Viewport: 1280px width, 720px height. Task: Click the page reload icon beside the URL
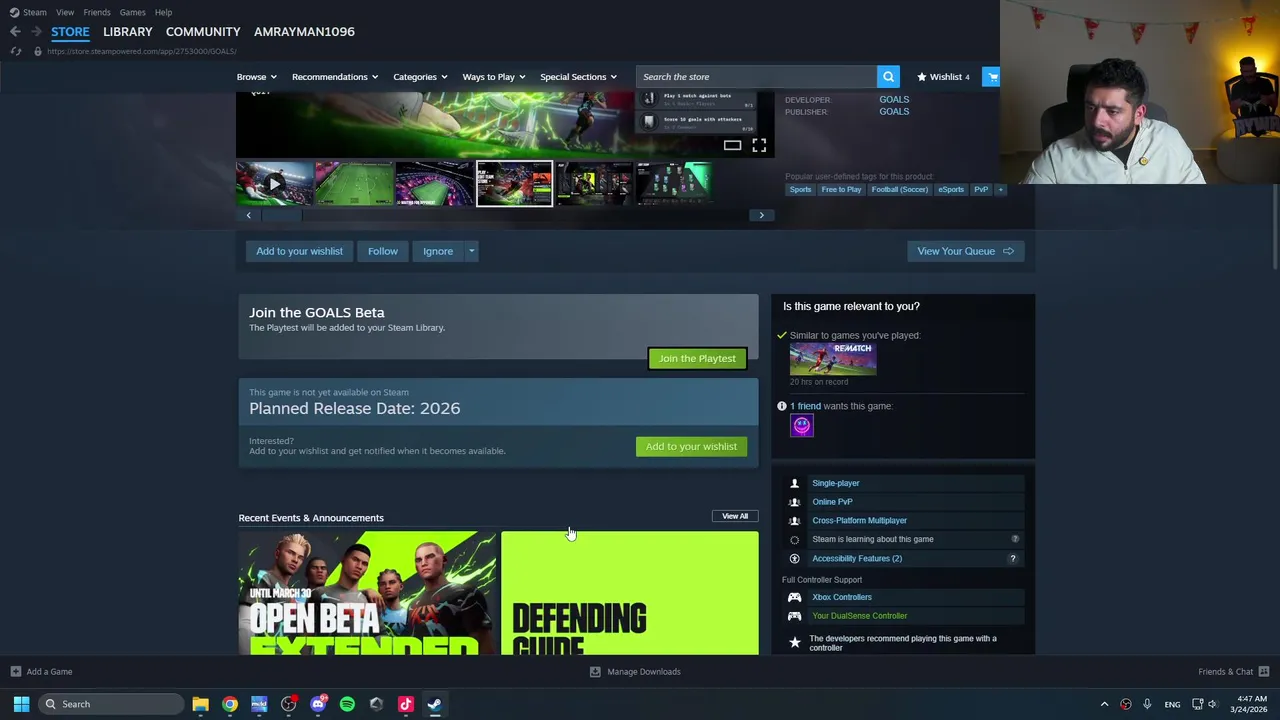16,51
